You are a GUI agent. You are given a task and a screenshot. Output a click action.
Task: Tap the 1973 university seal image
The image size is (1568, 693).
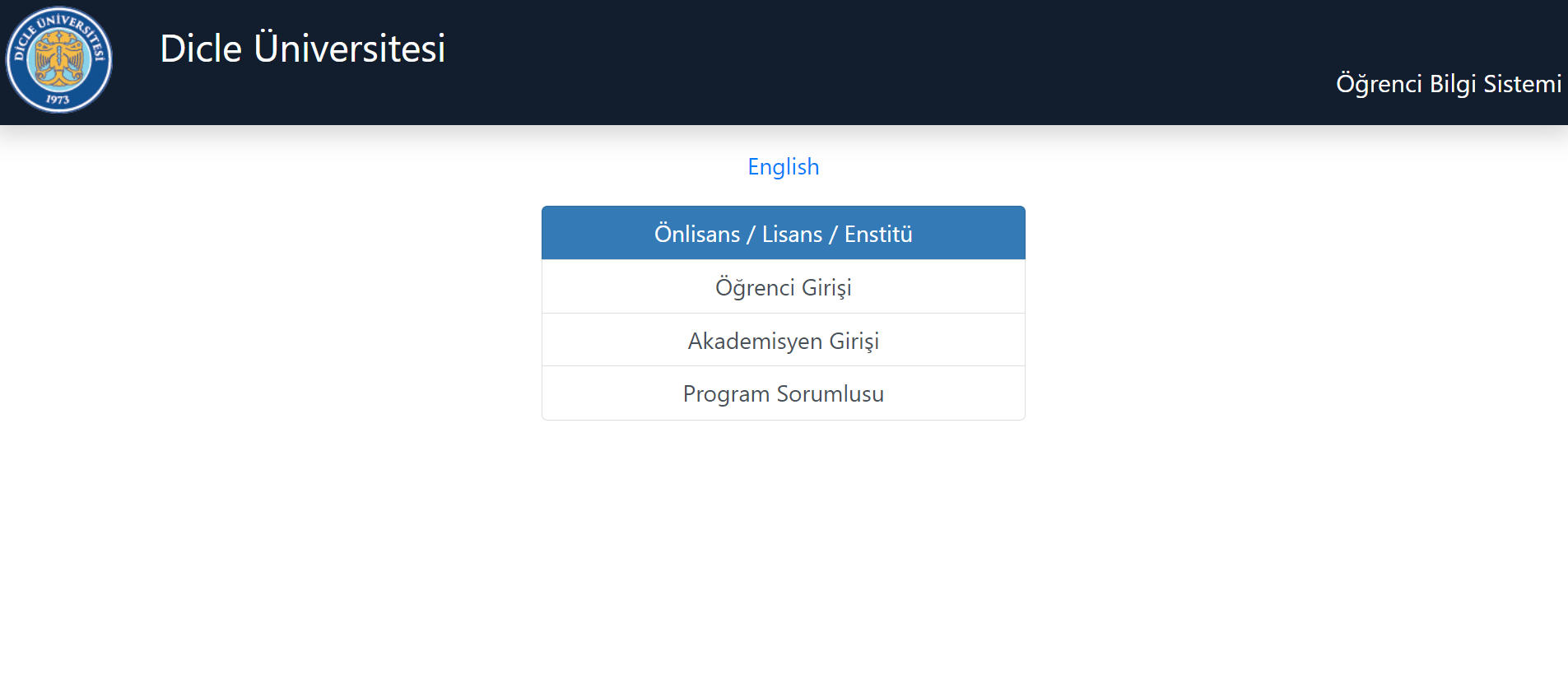(59, 60)
